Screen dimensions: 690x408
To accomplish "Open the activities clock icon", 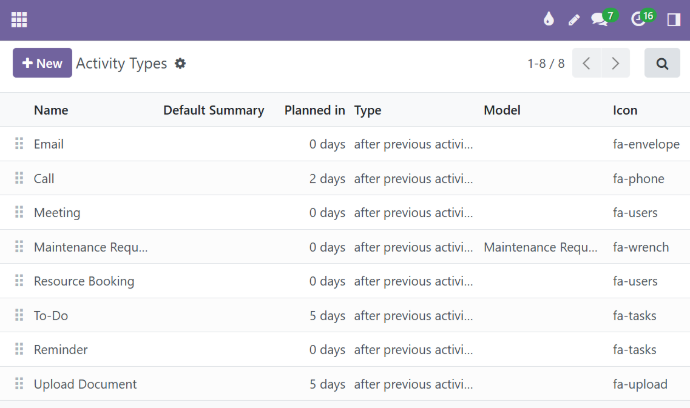I will [639, 19].
